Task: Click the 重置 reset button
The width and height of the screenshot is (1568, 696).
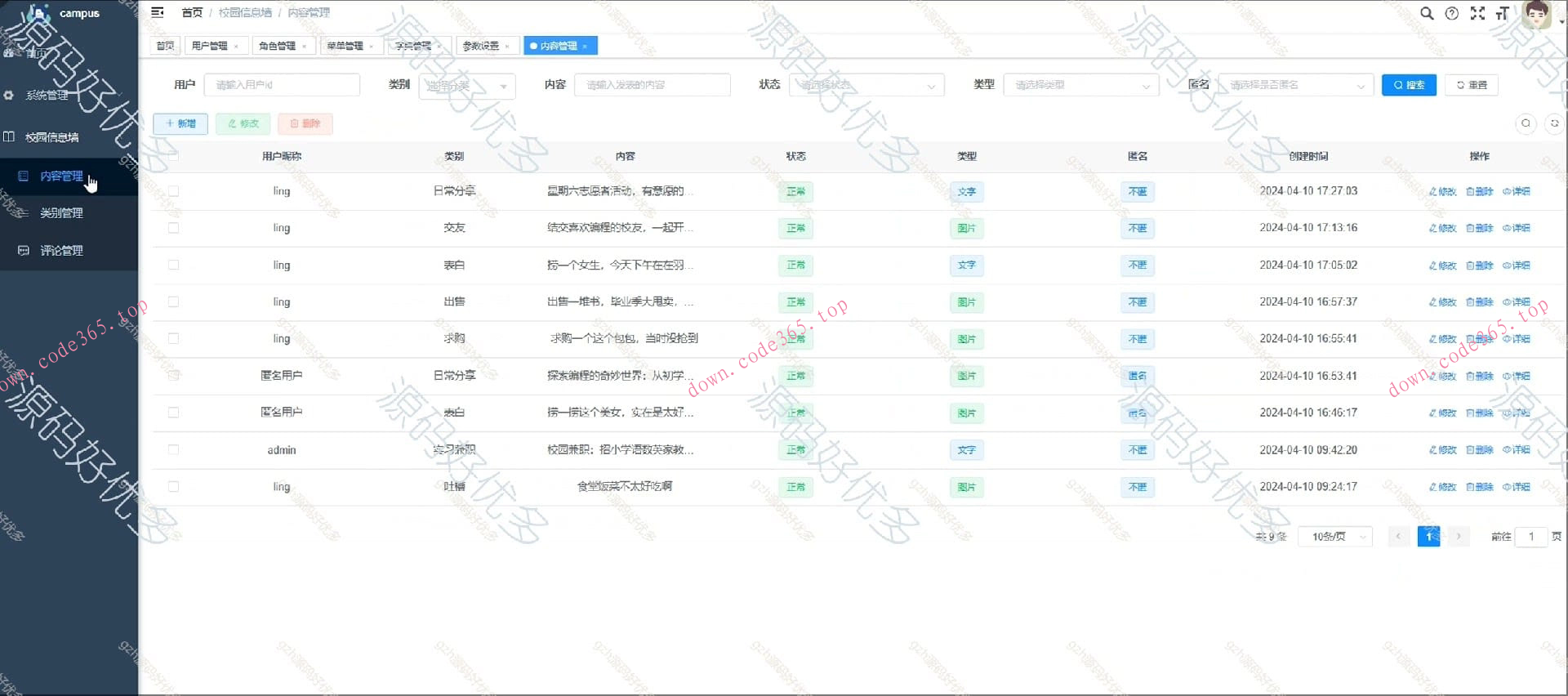Action: 1472,85
